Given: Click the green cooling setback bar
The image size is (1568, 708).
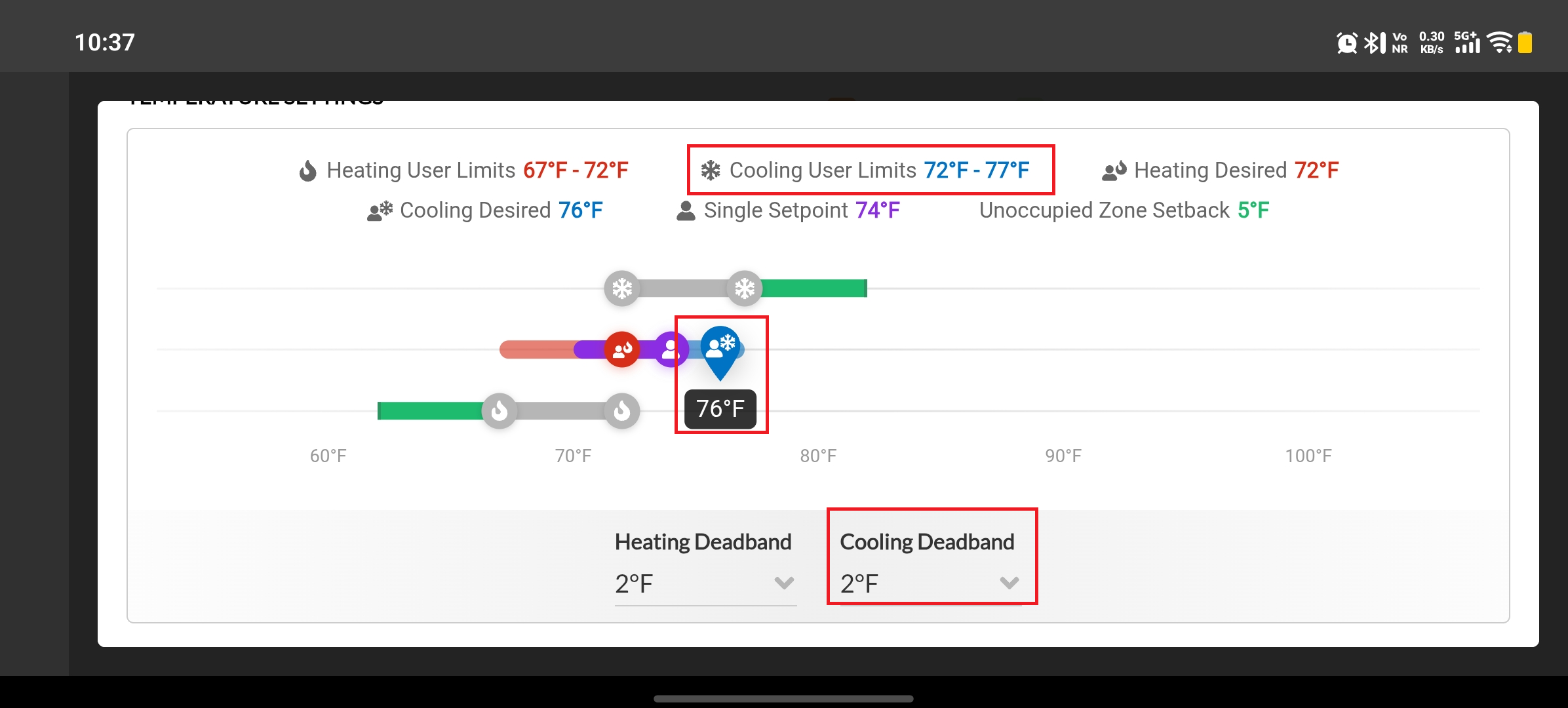Looking at the screenshot, I should (814, 288).
